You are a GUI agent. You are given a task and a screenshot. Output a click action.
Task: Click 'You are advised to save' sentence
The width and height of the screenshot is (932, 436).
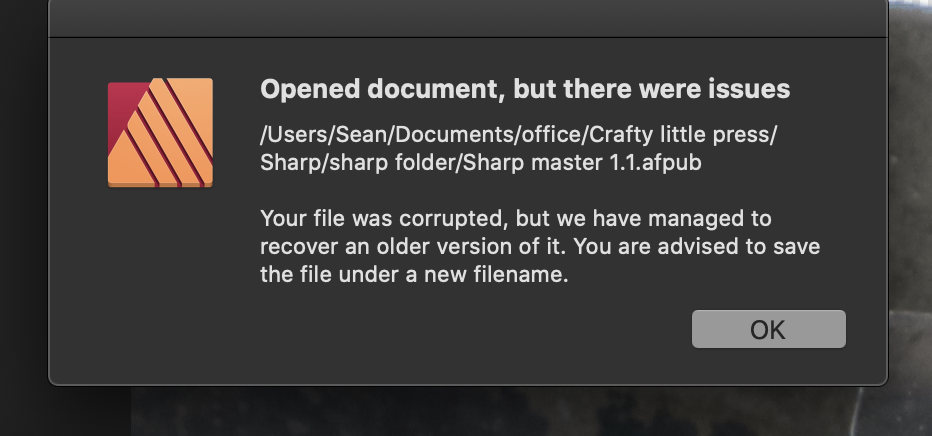click(697, 247)
